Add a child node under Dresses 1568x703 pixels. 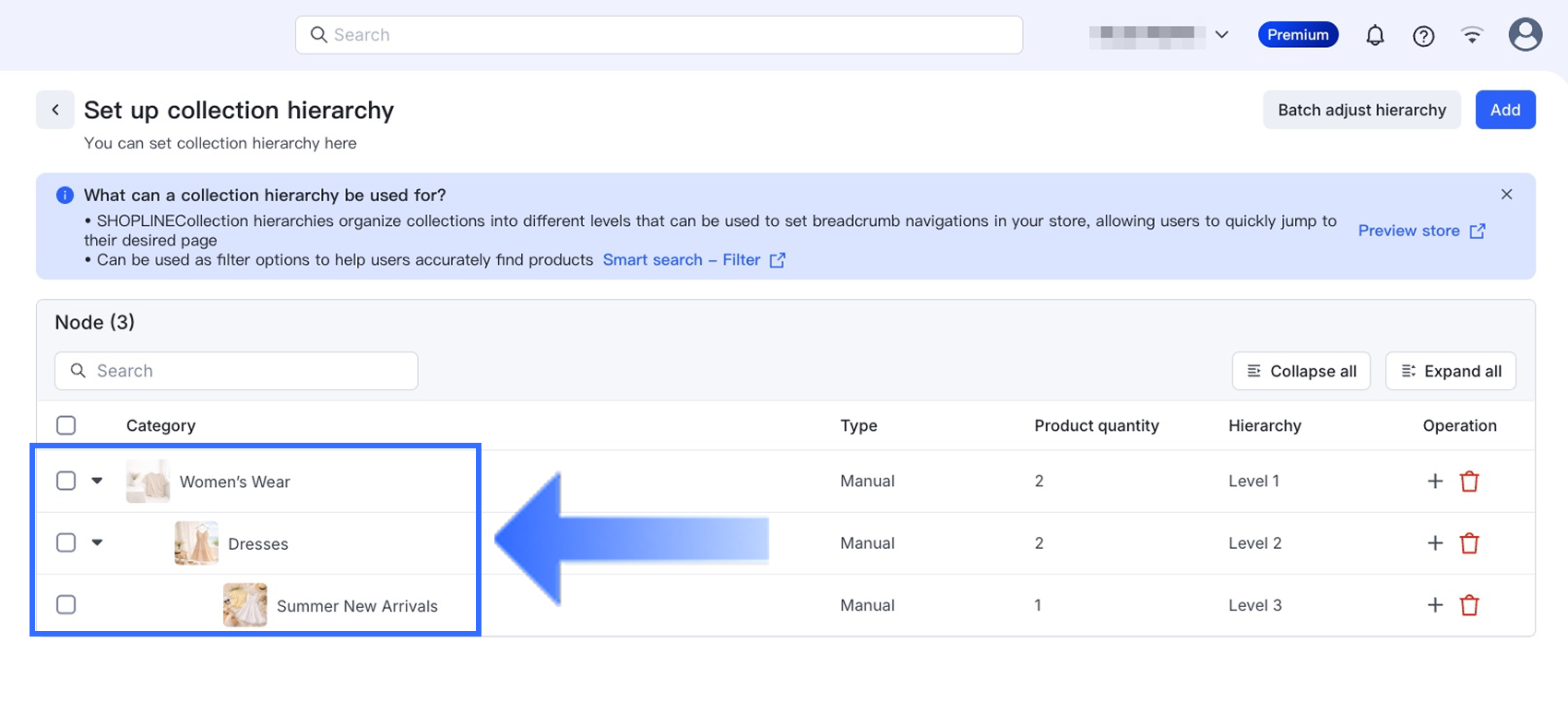(1434, 543)
